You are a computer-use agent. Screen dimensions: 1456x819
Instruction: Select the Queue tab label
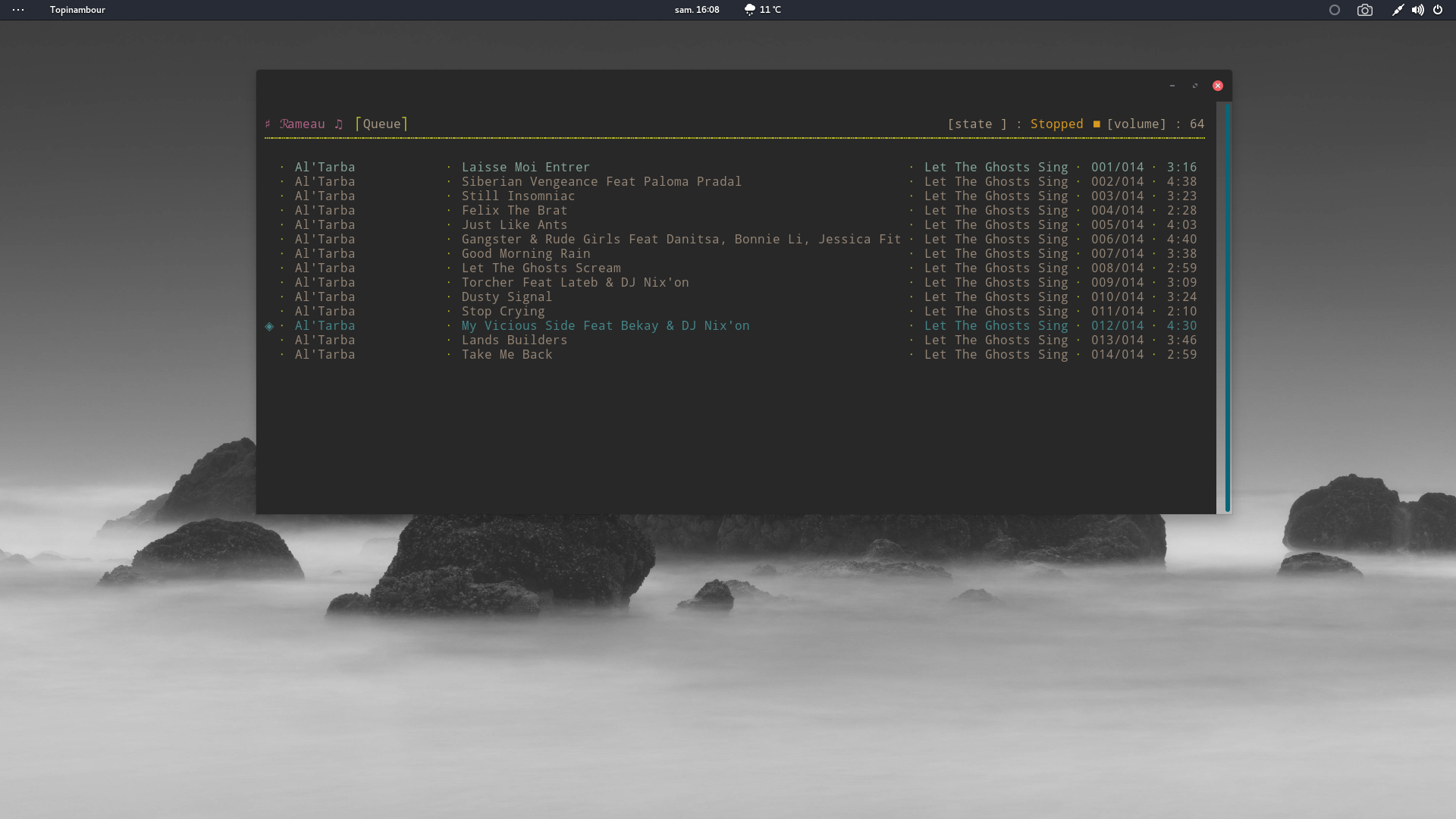(x=381, y=124)
